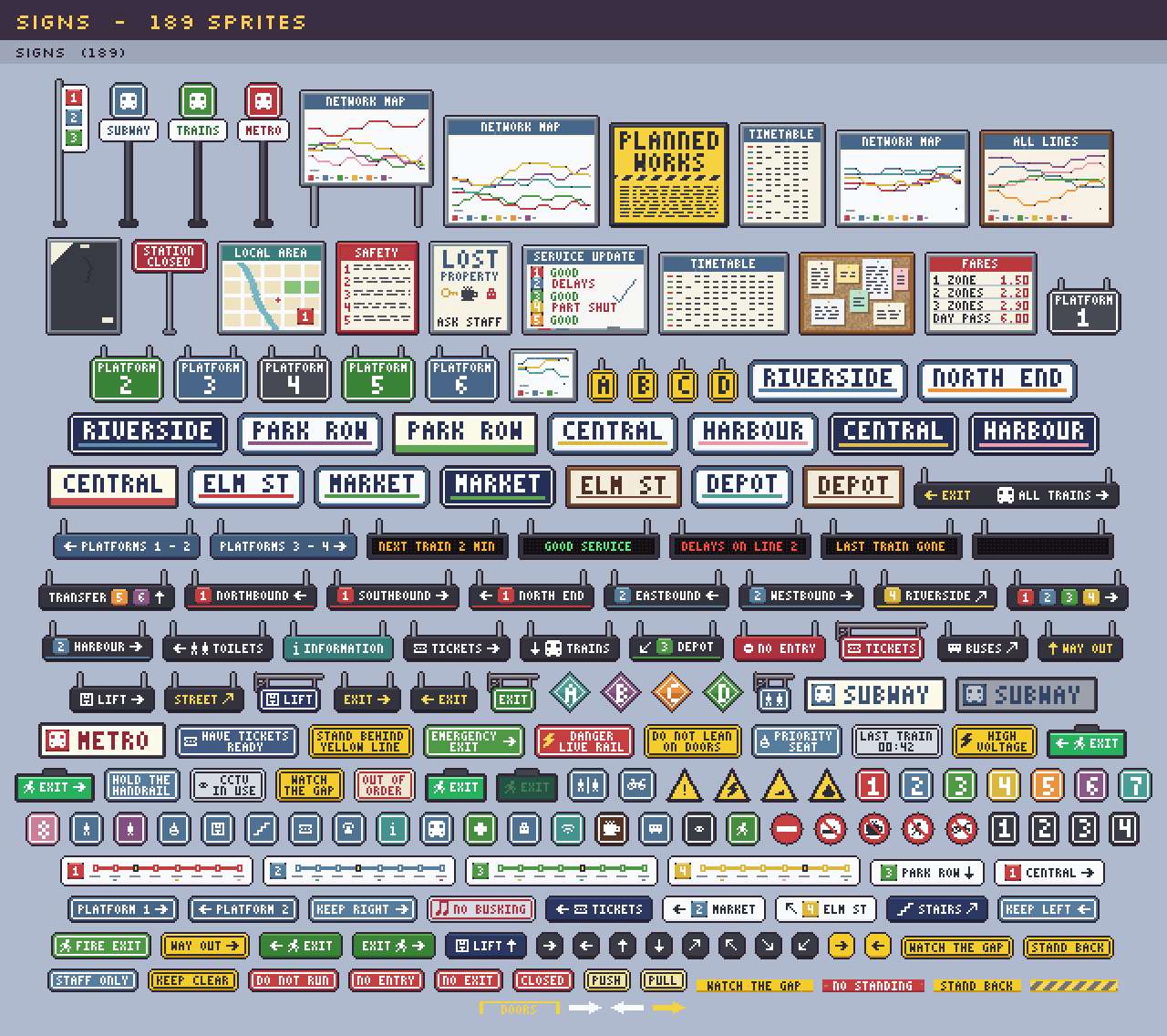Click the PULL door plate
Screen dimensions: 1167x1036
coord(663,980)
